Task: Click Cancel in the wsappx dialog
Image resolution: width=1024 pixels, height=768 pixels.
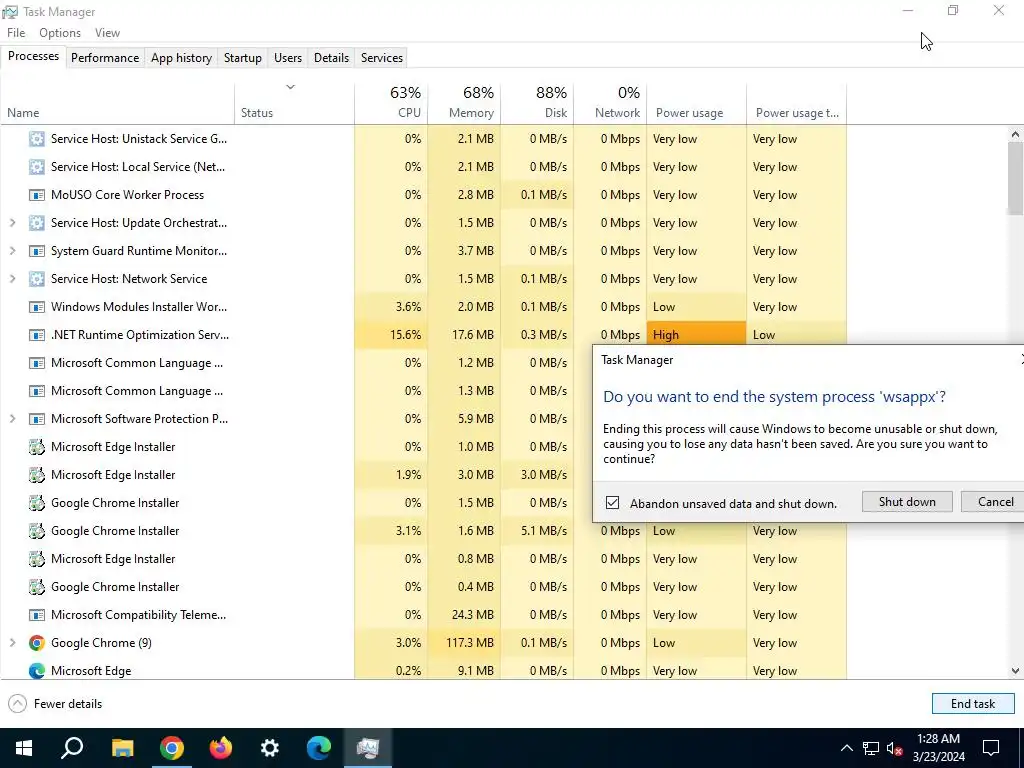Action: click(x=995, y=502)
